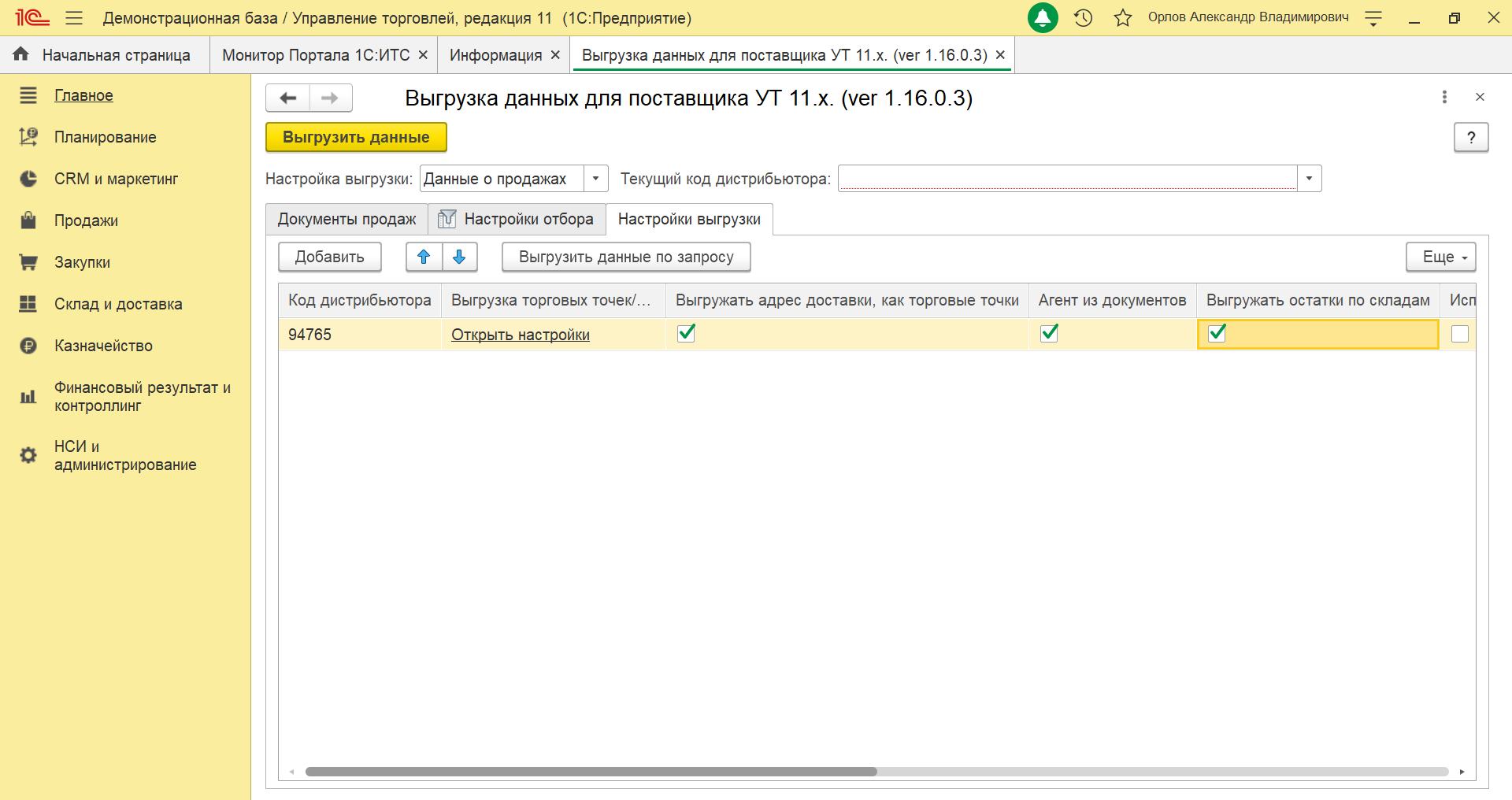Open the history clock icon
Screen dimensions: 1512x800
point(1084,17)
